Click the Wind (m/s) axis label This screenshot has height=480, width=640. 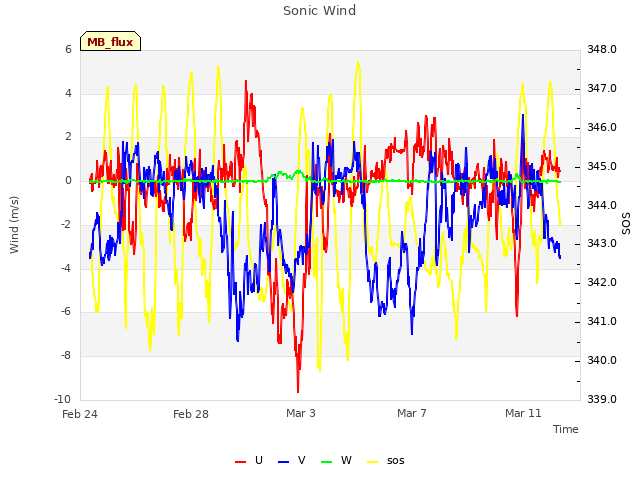14,225
